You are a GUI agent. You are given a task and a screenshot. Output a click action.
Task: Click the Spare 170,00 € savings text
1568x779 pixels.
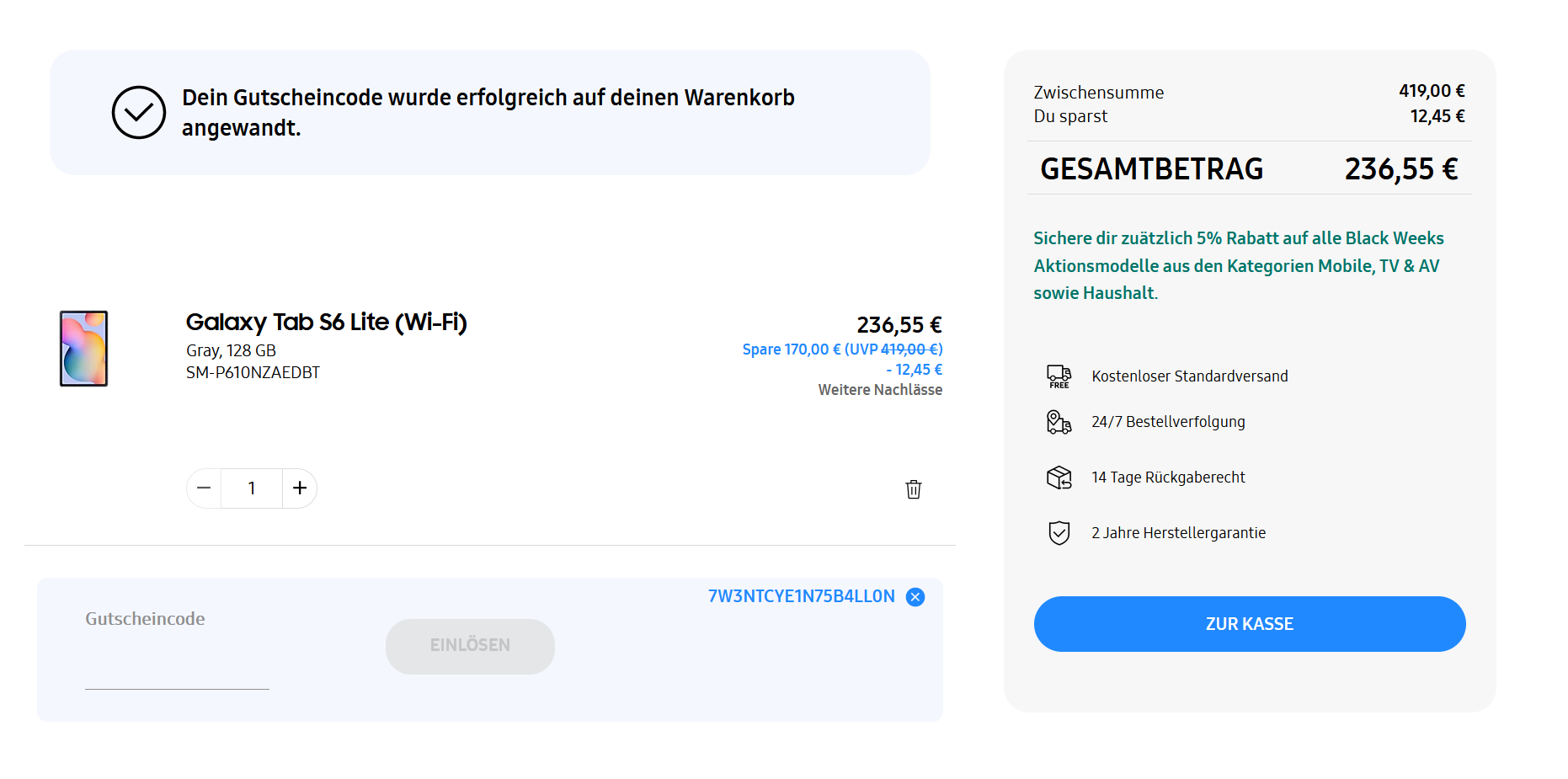(x=842, y=349)
